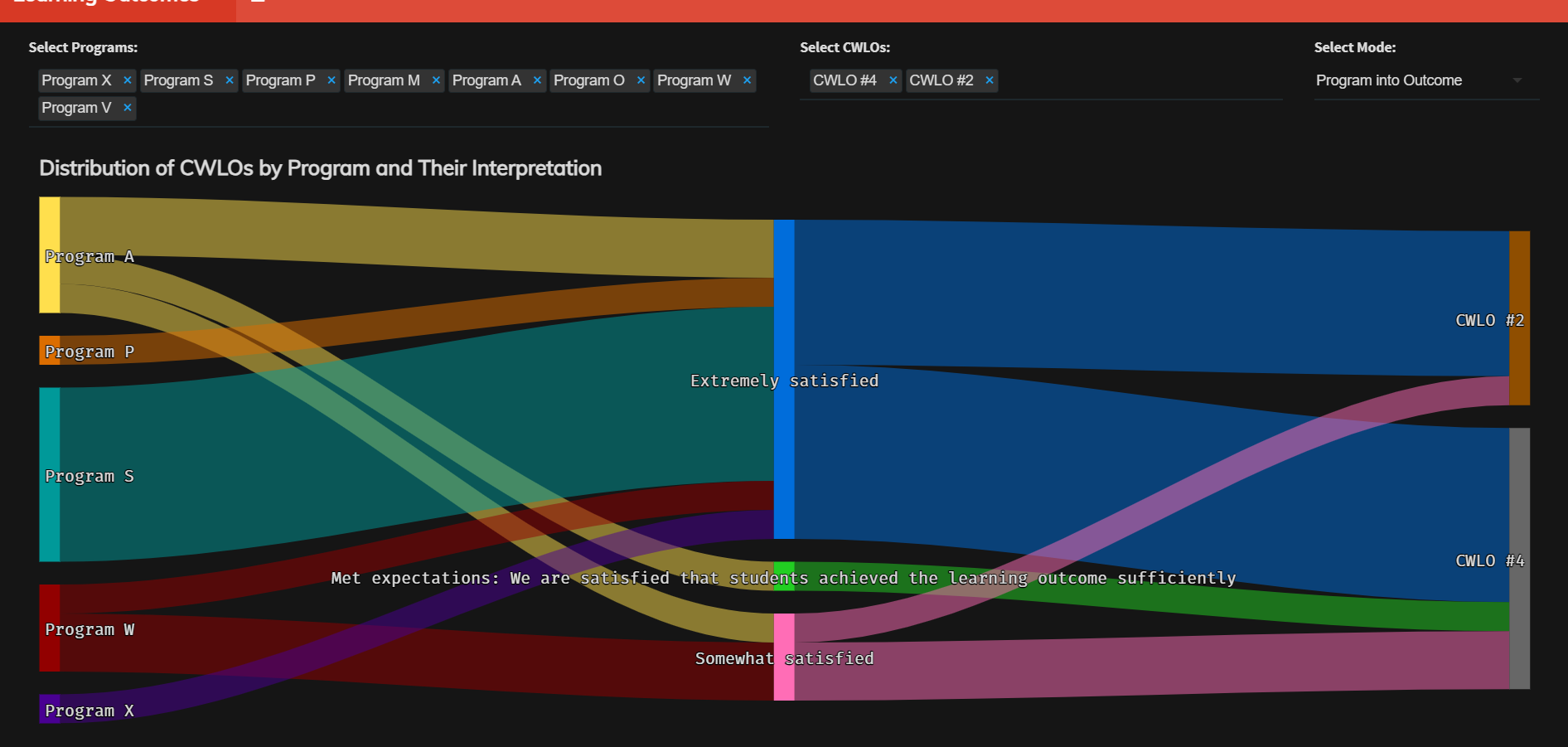Remove Program S chip via its x
The height and width of the screenshot is (747, 1568).
pos(230,80)
